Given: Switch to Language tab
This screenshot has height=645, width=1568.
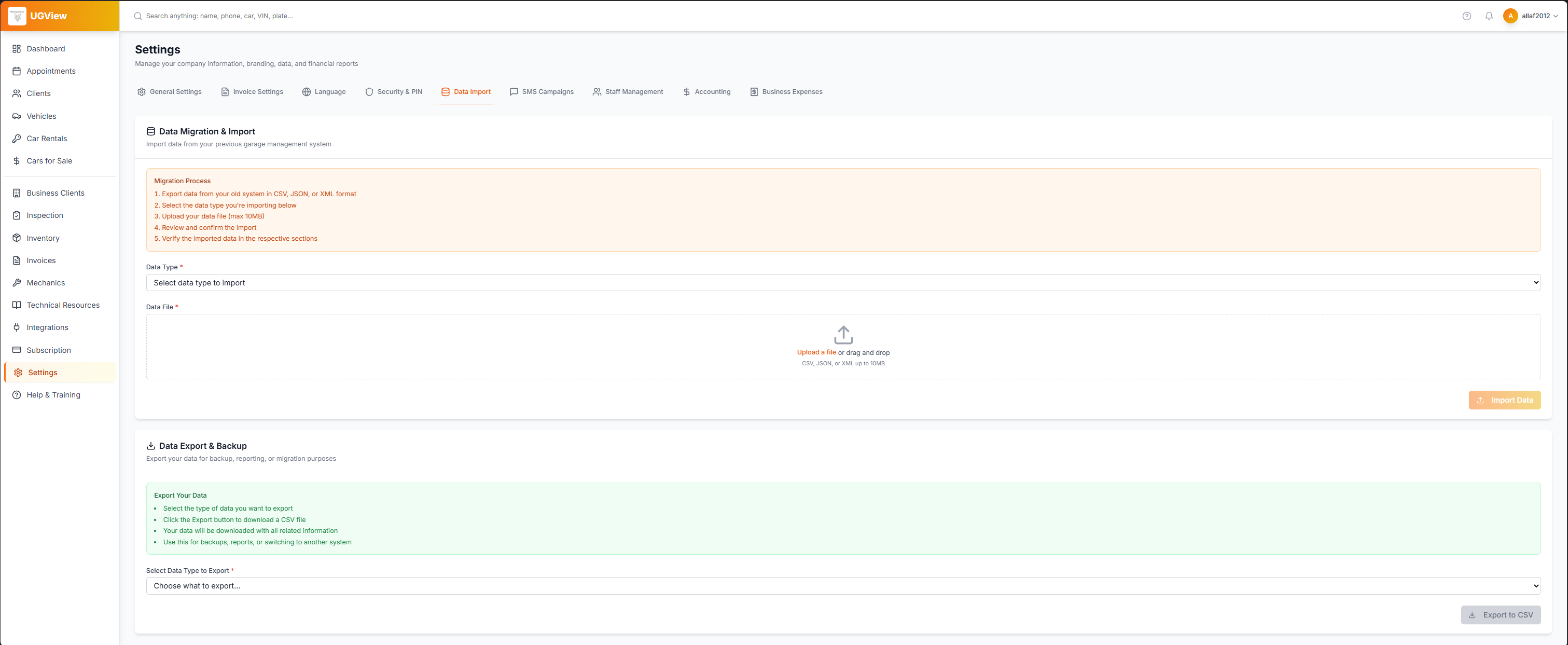Looking at the screenshot, I should pos(324,92).
